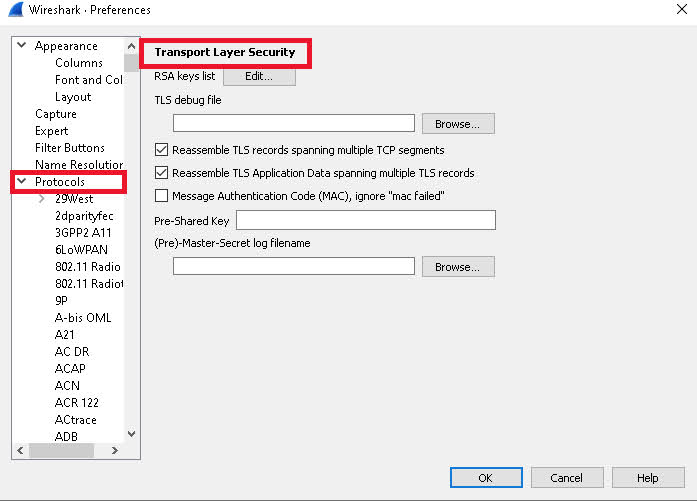697x501 pixels.
Task: Click tree horizontal scroll right arrow
Action: click(115, 450)
